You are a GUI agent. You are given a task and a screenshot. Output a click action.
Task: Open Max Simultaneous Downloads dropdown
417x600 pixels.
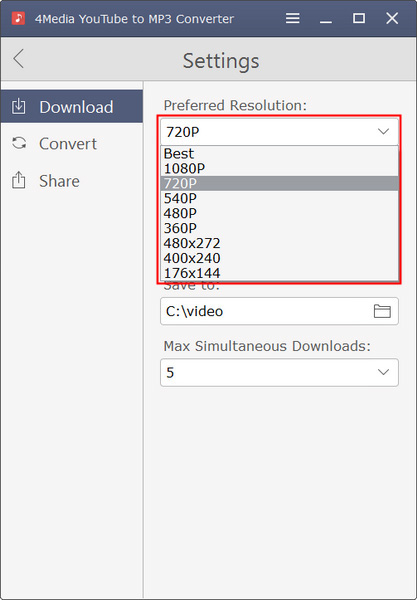click(279, 372)
